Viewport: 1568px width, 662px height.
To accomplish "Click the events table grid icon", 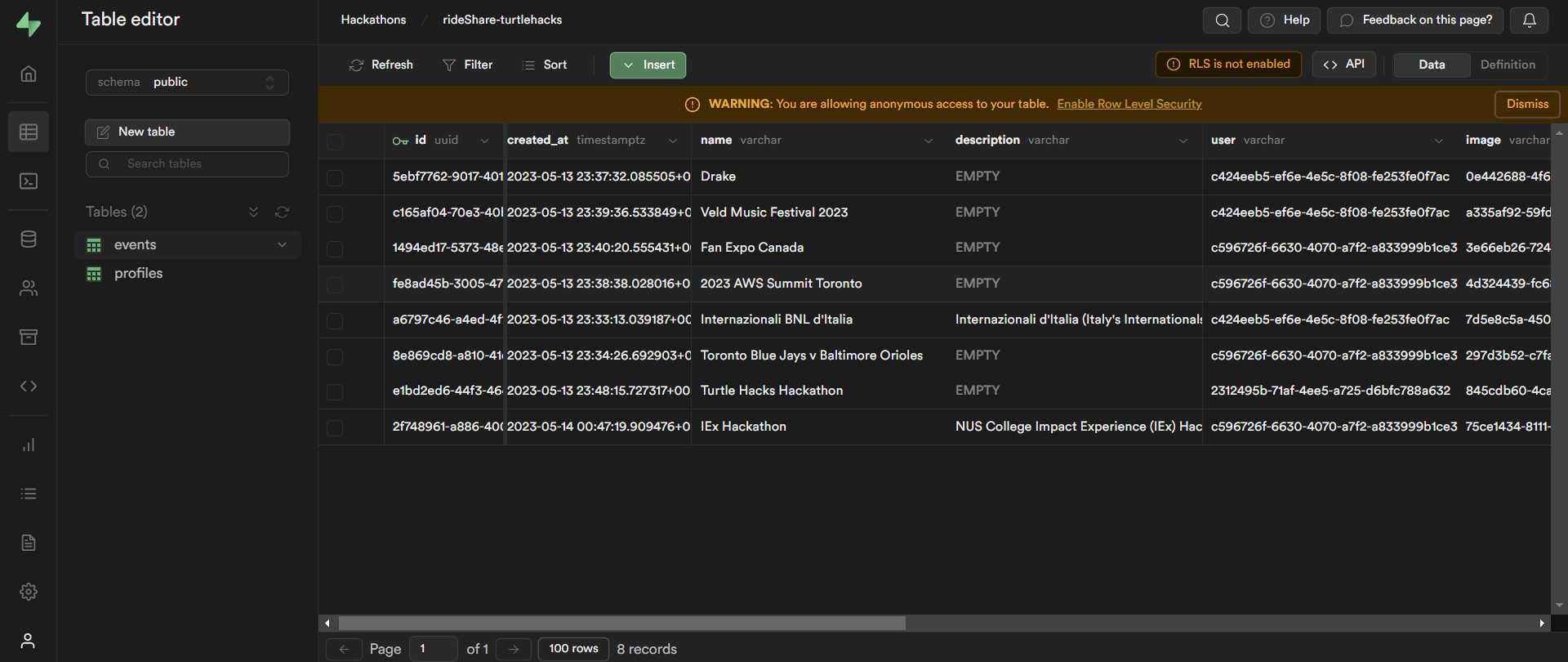I will 94,245.
